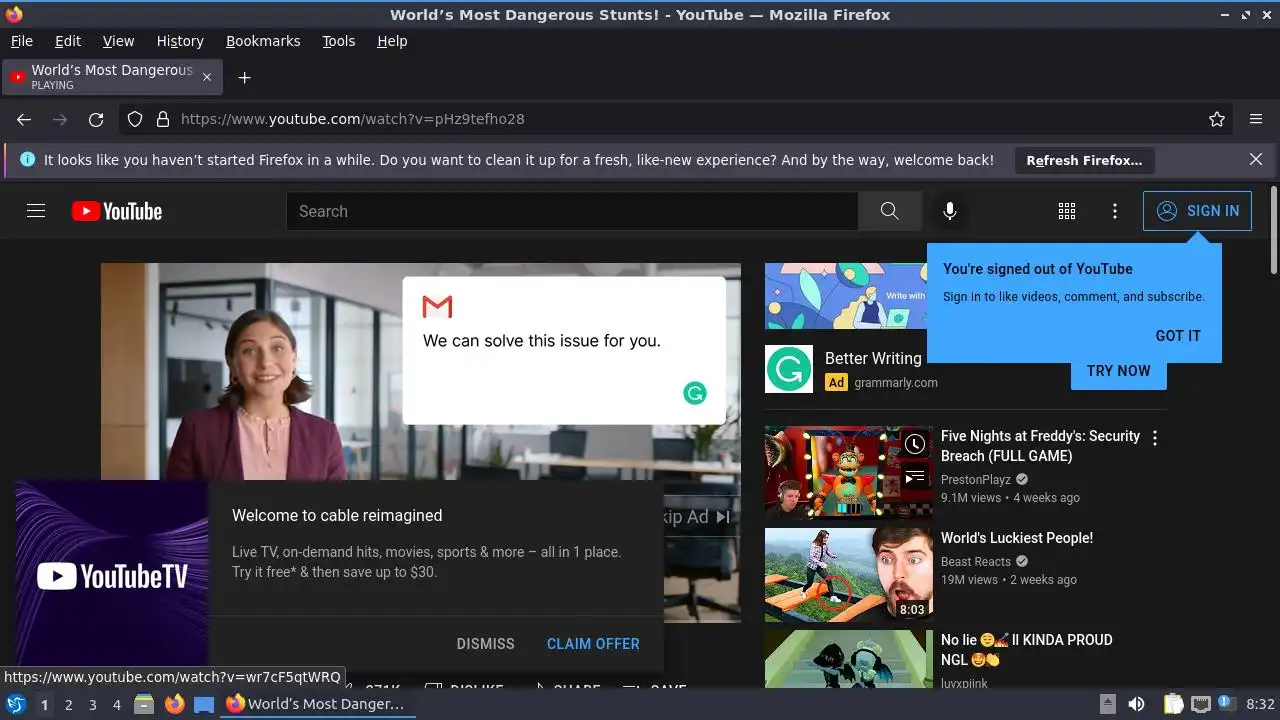Click the page vertical scrollbar

click(1273, 230)
